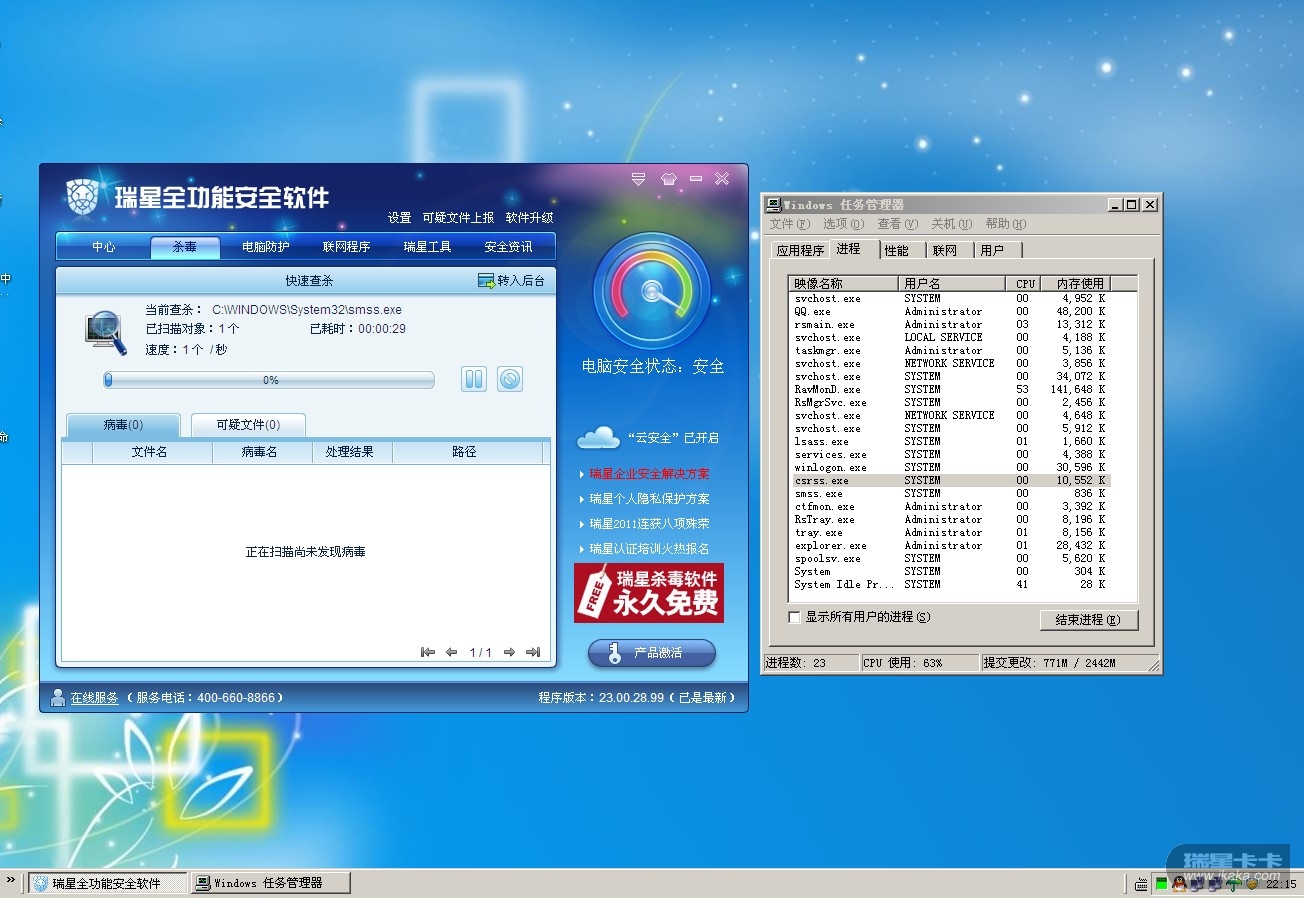Screen dimensions: 1304x898
Task: Sort processes by 内存使用 column
Action: (x=1075, y=284)
